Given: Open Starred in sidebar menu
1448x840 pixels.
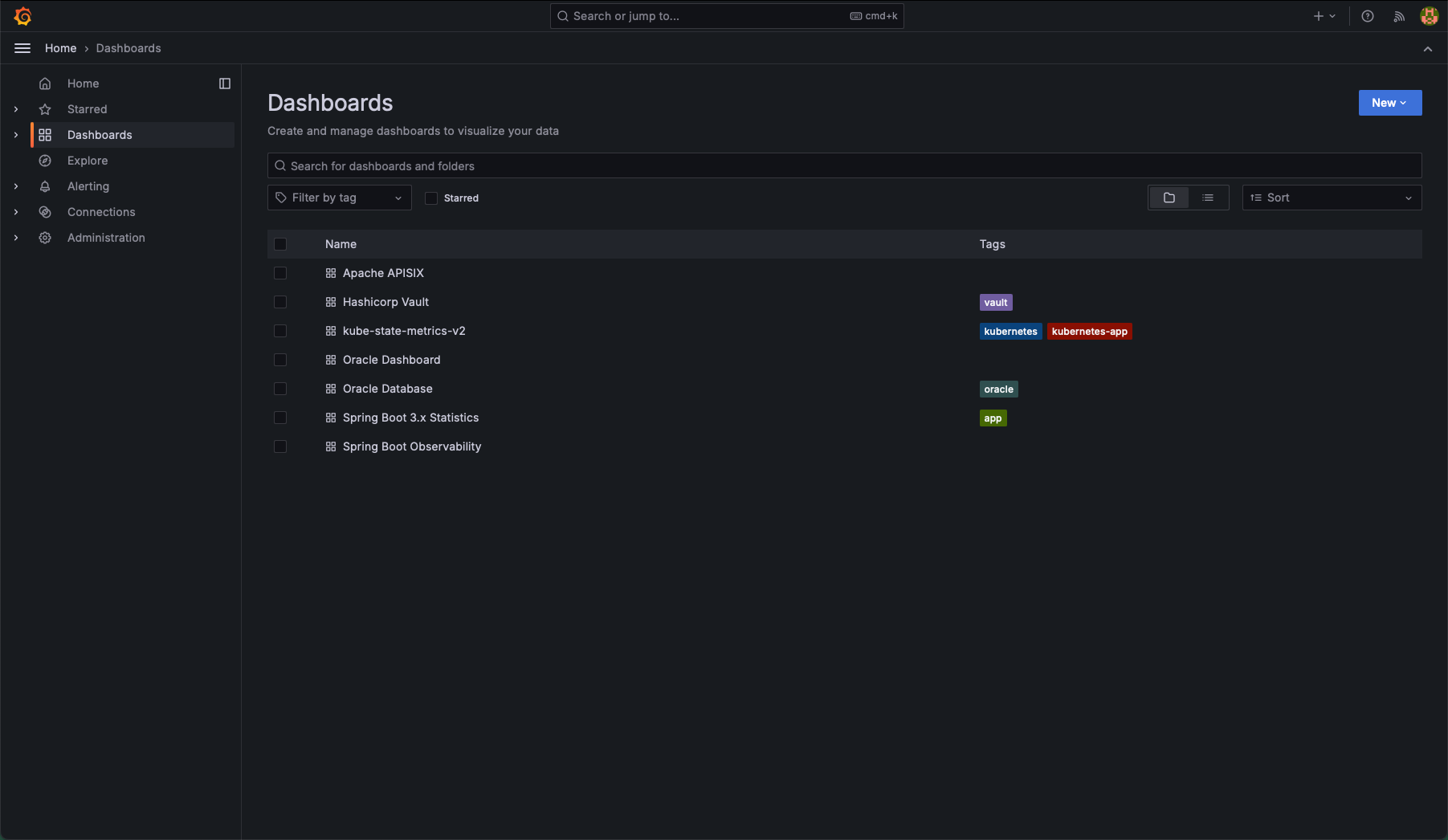Looking at the screenshot, I should 88,109.
